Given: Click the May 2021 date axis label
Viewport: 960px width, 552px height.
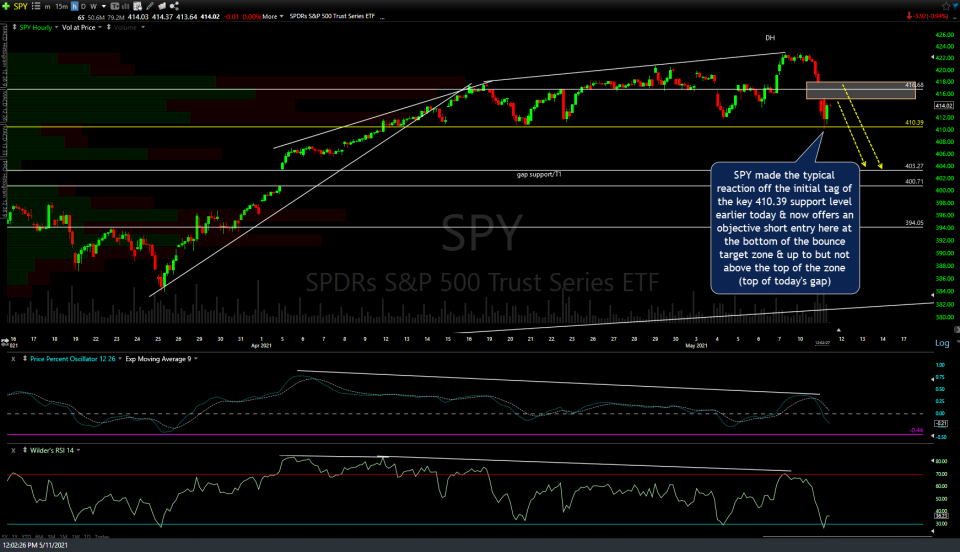Looking at the screenshot, I should coord(696,346).
